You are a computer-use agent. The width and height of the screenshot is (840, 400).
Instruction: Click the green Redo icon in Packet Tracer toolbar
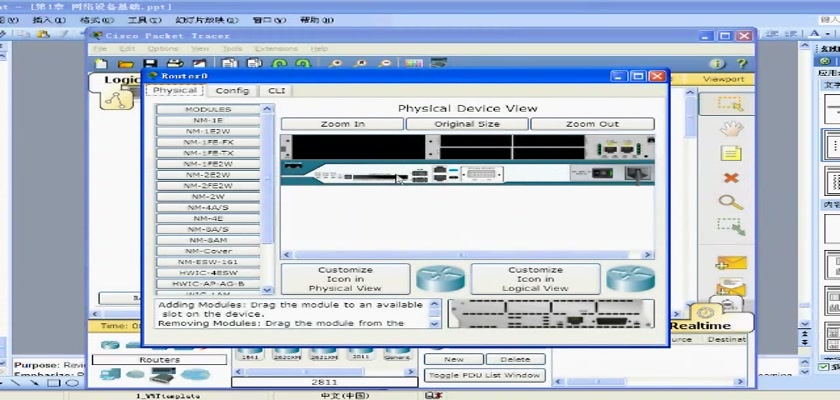303,64
